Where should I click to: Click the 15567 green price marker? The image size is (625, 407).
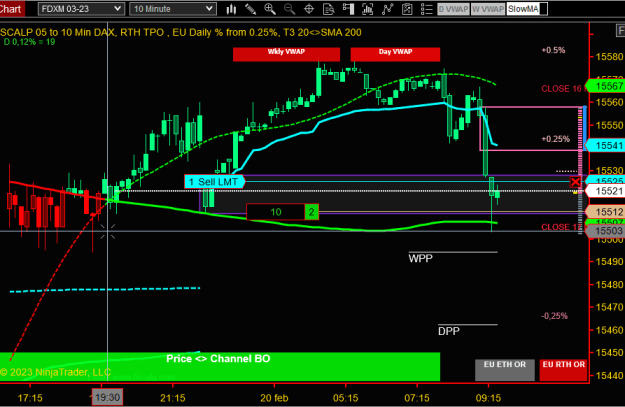click(606, 86)
